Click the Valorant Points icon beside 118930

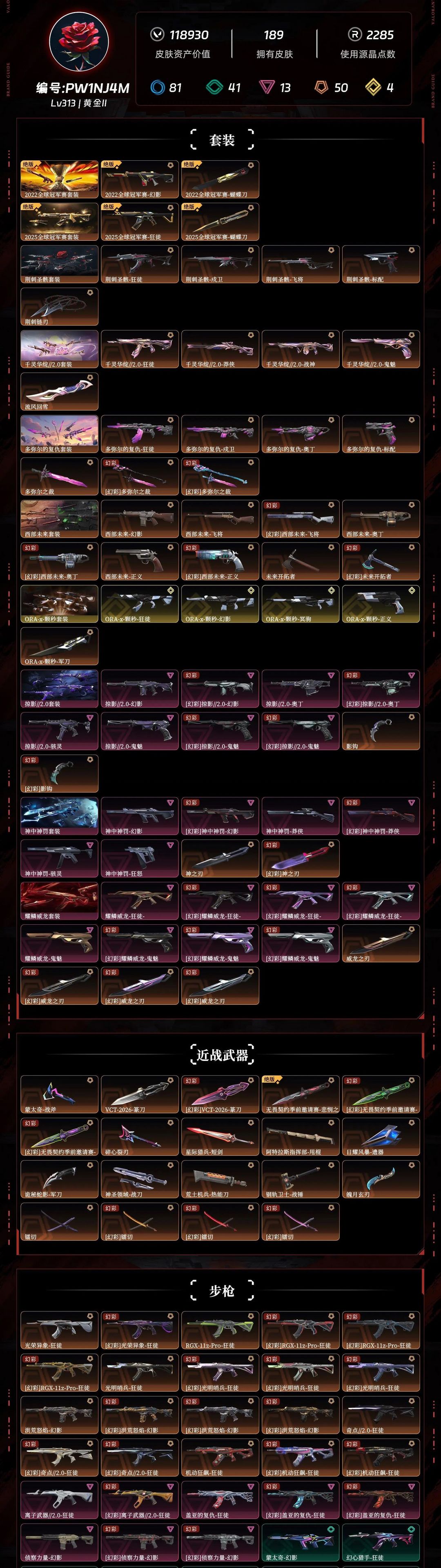pos(157,35)
